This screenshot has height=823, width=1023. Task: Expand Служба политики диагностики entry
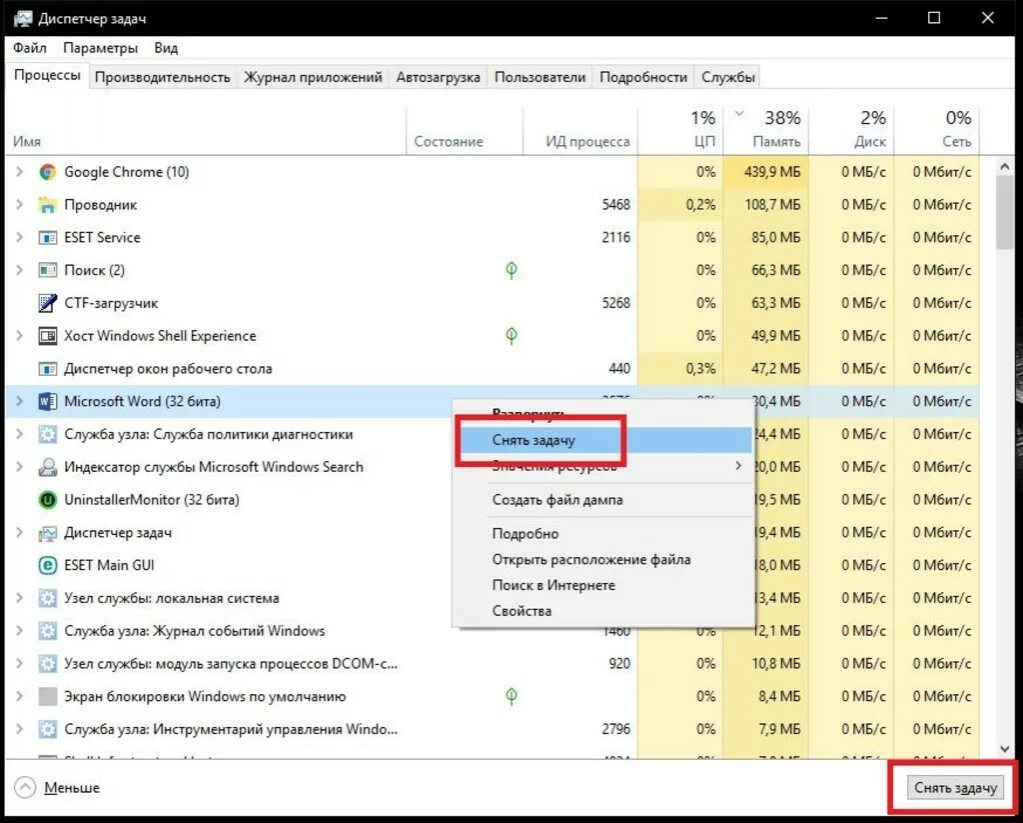[x=20, y=433]
